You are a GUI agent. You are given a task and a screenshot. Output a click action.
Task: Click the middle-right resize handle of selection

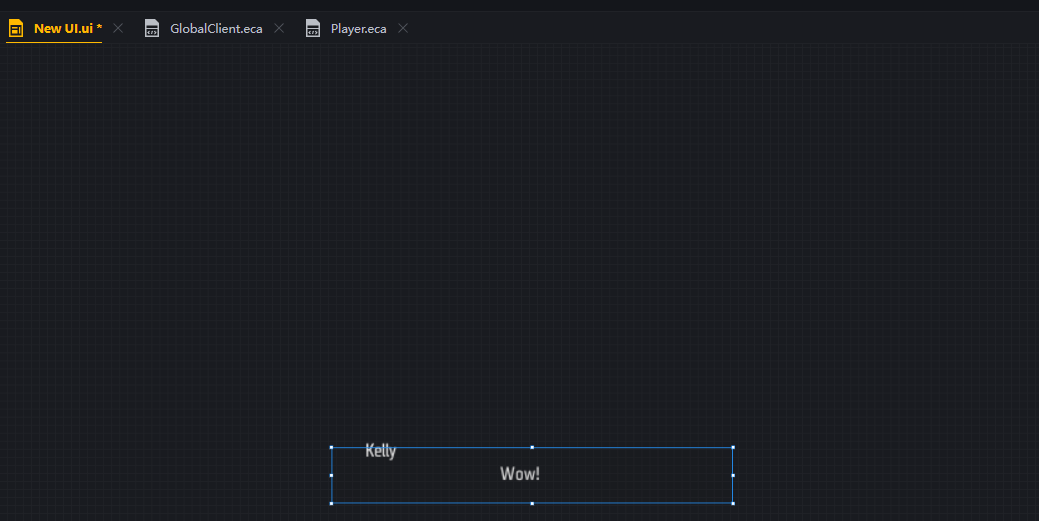coord(733,475)
